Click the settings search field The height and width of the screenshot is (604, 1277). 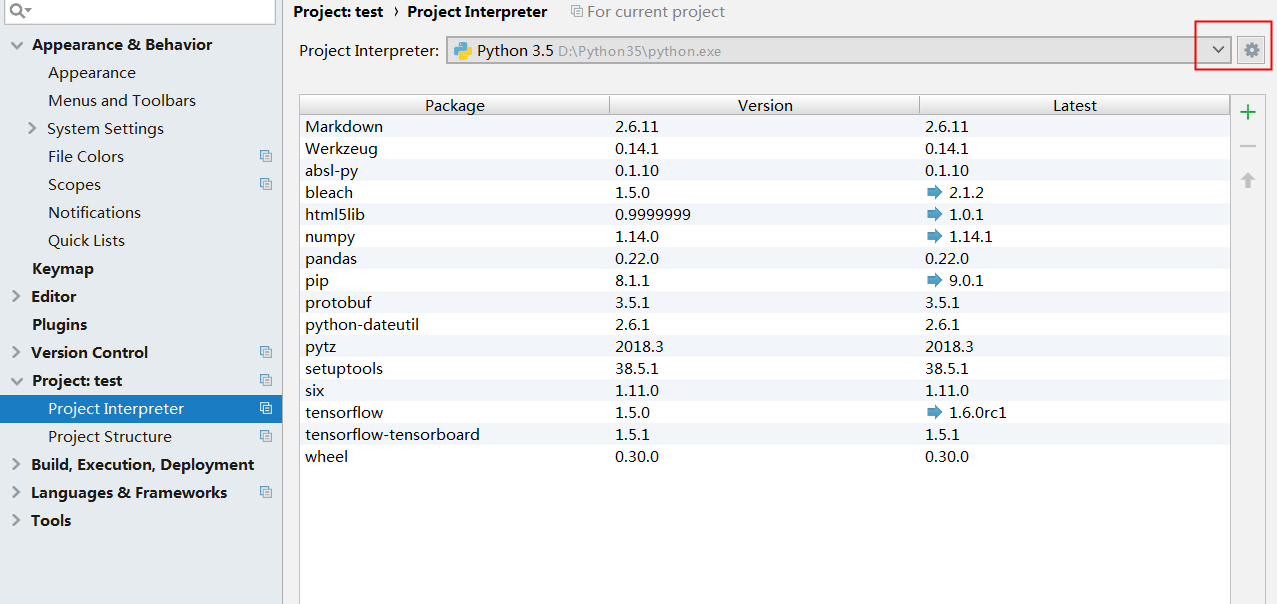(150, 11)
